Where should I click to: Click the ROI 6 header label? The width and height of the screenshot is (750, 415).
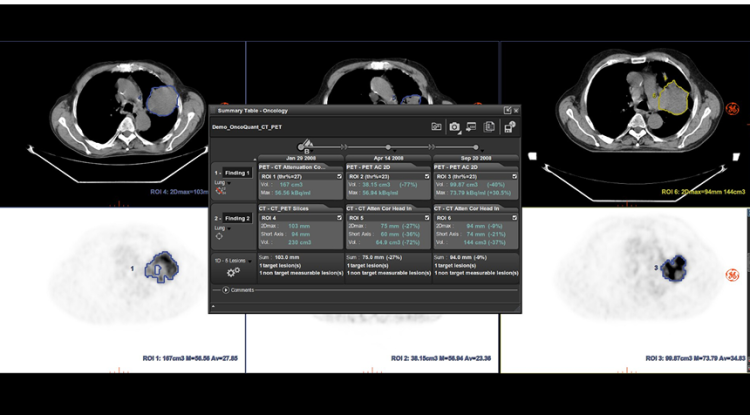pyautogui.click(x=444, y=218)
